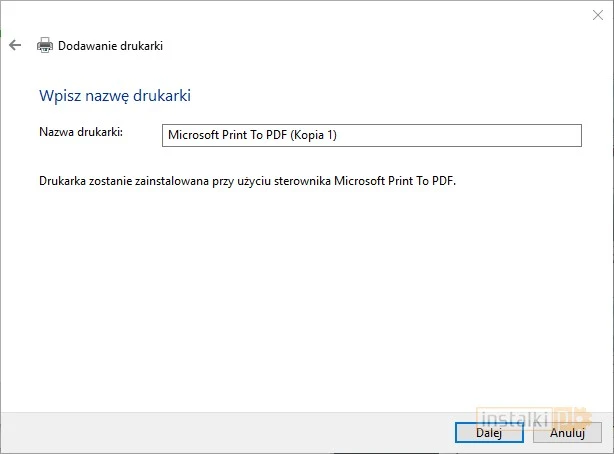This screenshot has height=454, width=614.
Task: Click the word Microsoft in the printer name field
Action: 194,135
